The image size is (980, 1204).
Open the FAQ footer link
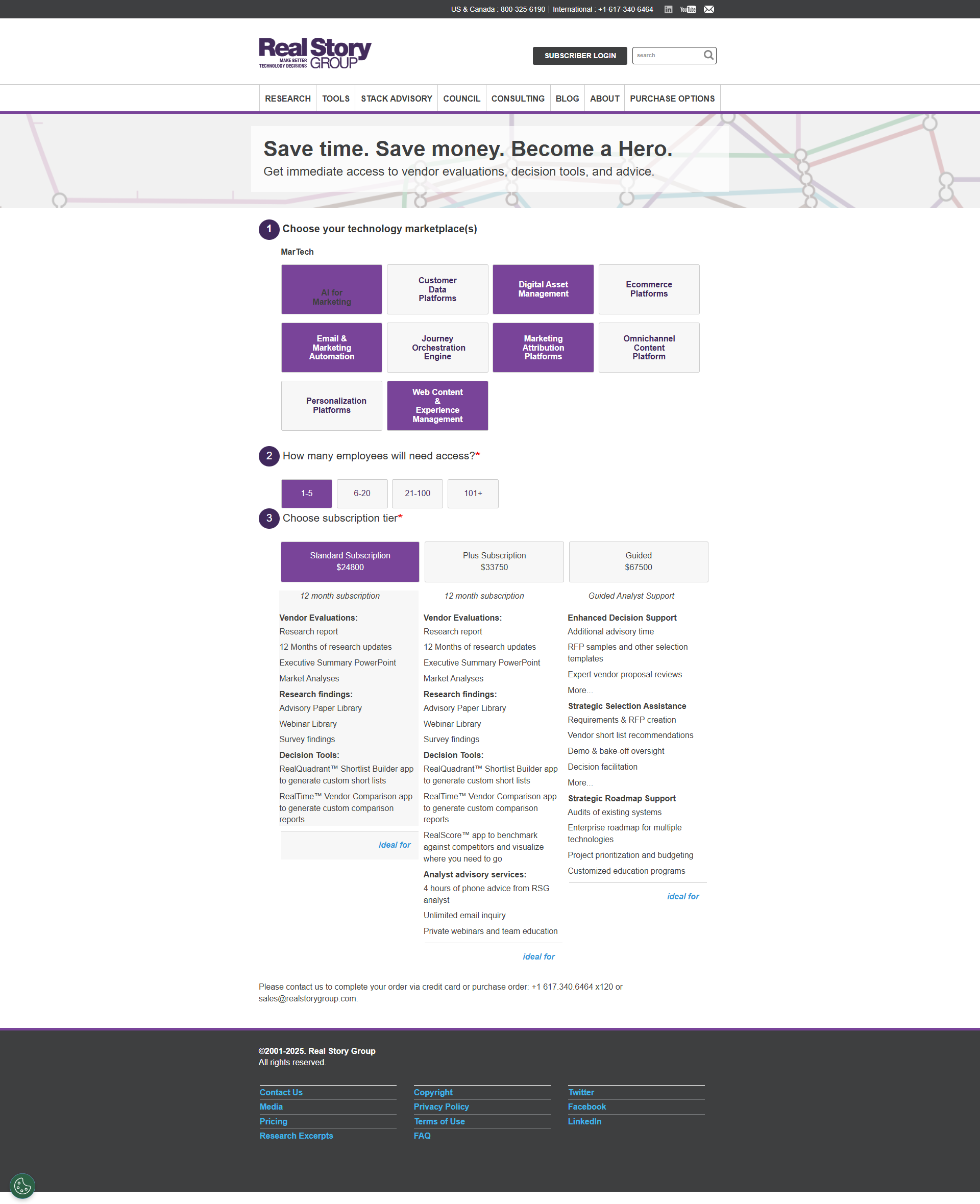(422, 1135)
